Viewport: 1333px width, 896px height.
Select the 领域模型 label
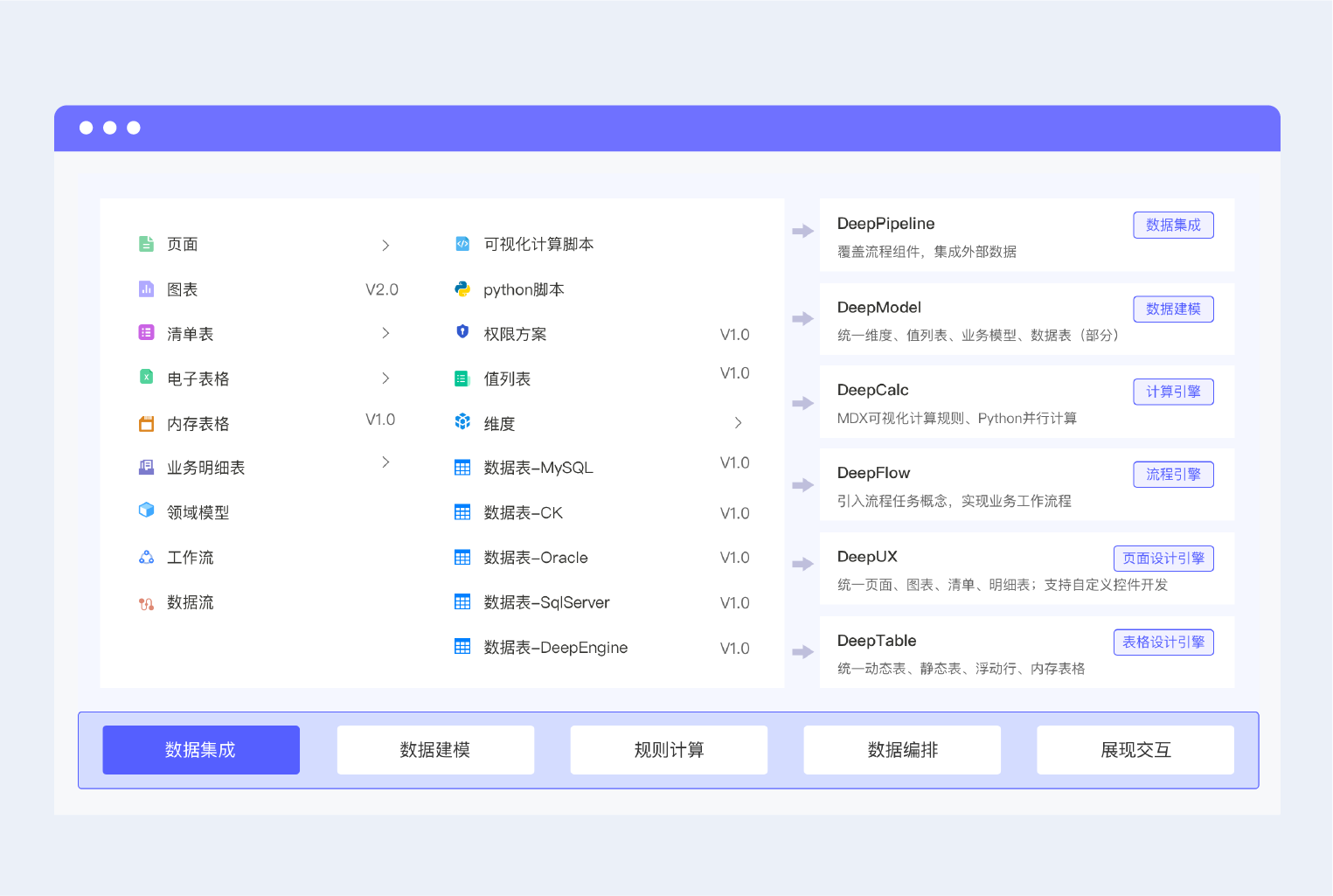click(198, 512)
